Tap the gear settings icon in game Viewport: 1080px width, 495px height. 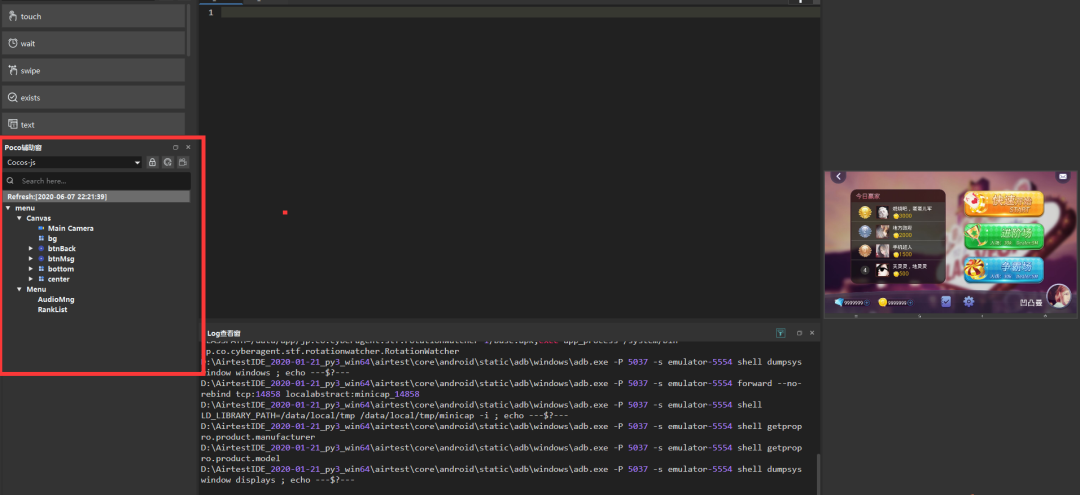point(968,301)
